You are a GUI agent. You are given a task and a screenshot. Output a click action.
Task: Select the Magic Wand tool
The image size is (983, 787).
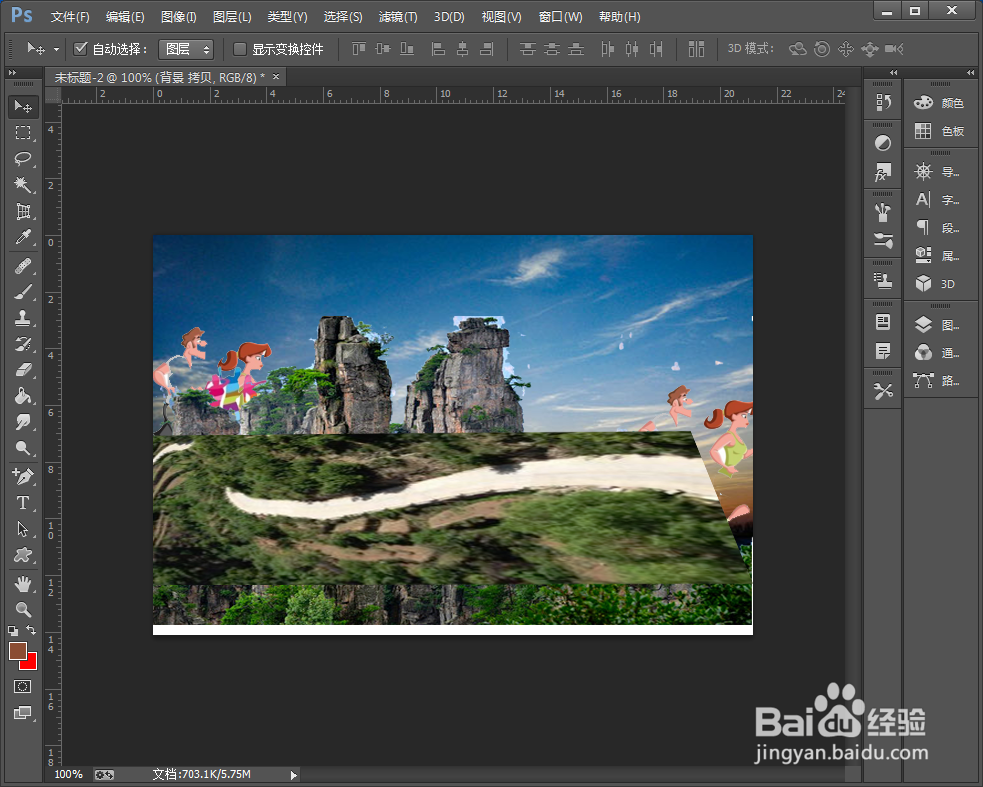click(x=23, y=184)
